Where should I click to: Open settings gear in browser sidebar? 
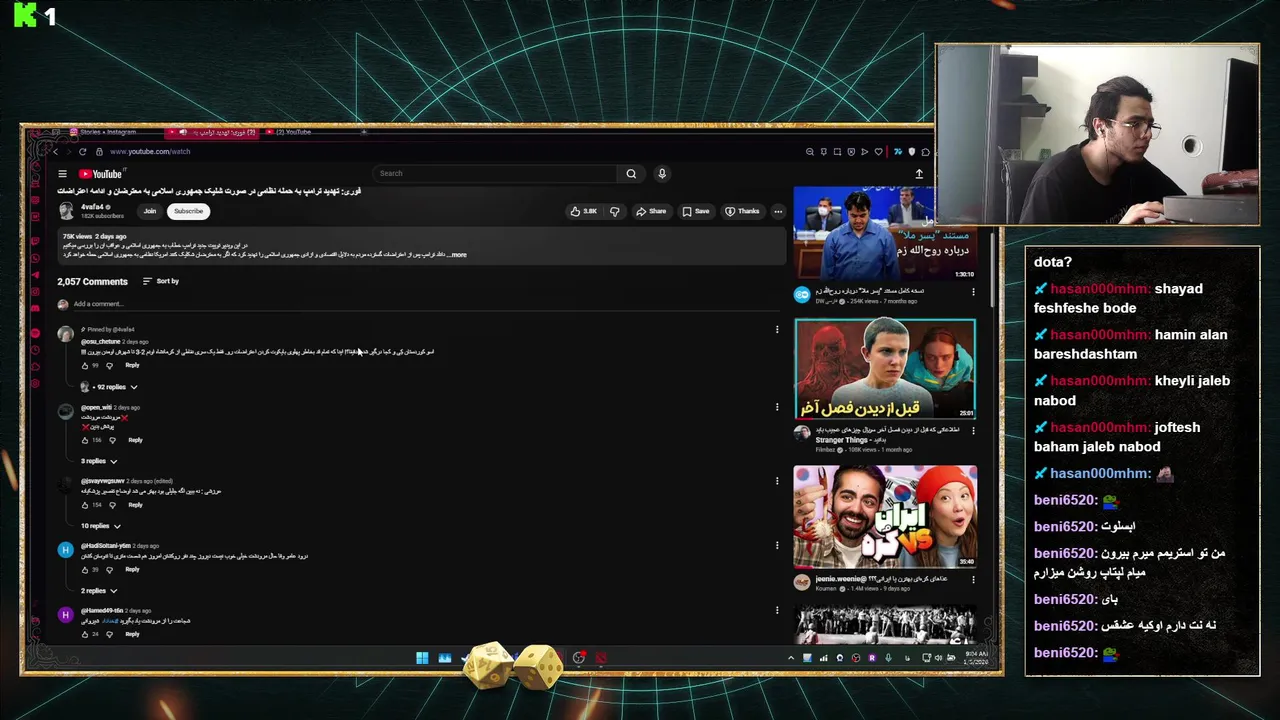(34, 383)
